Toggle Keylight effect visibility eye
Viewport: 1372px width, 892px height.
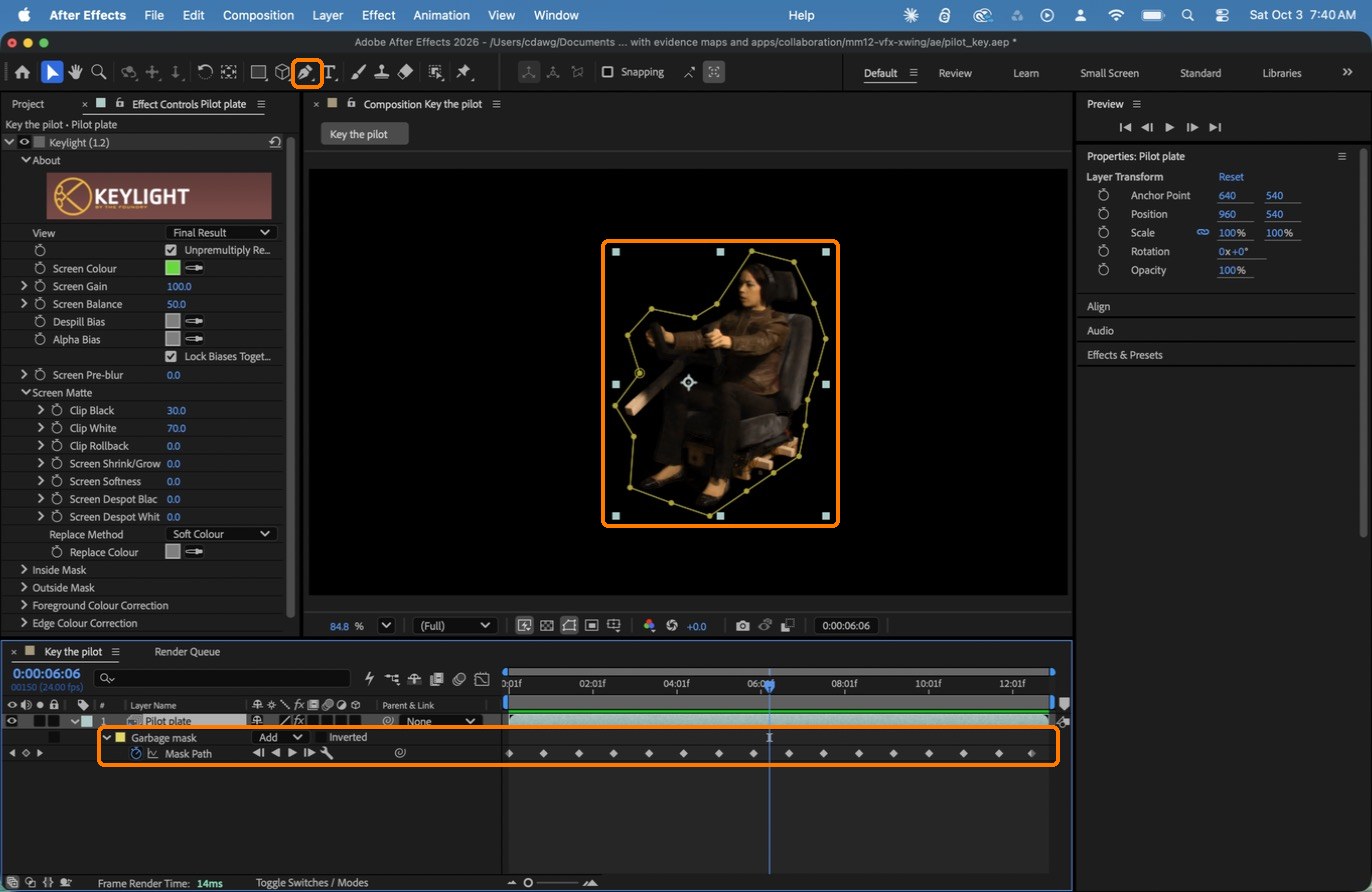[x=24, y=143]
